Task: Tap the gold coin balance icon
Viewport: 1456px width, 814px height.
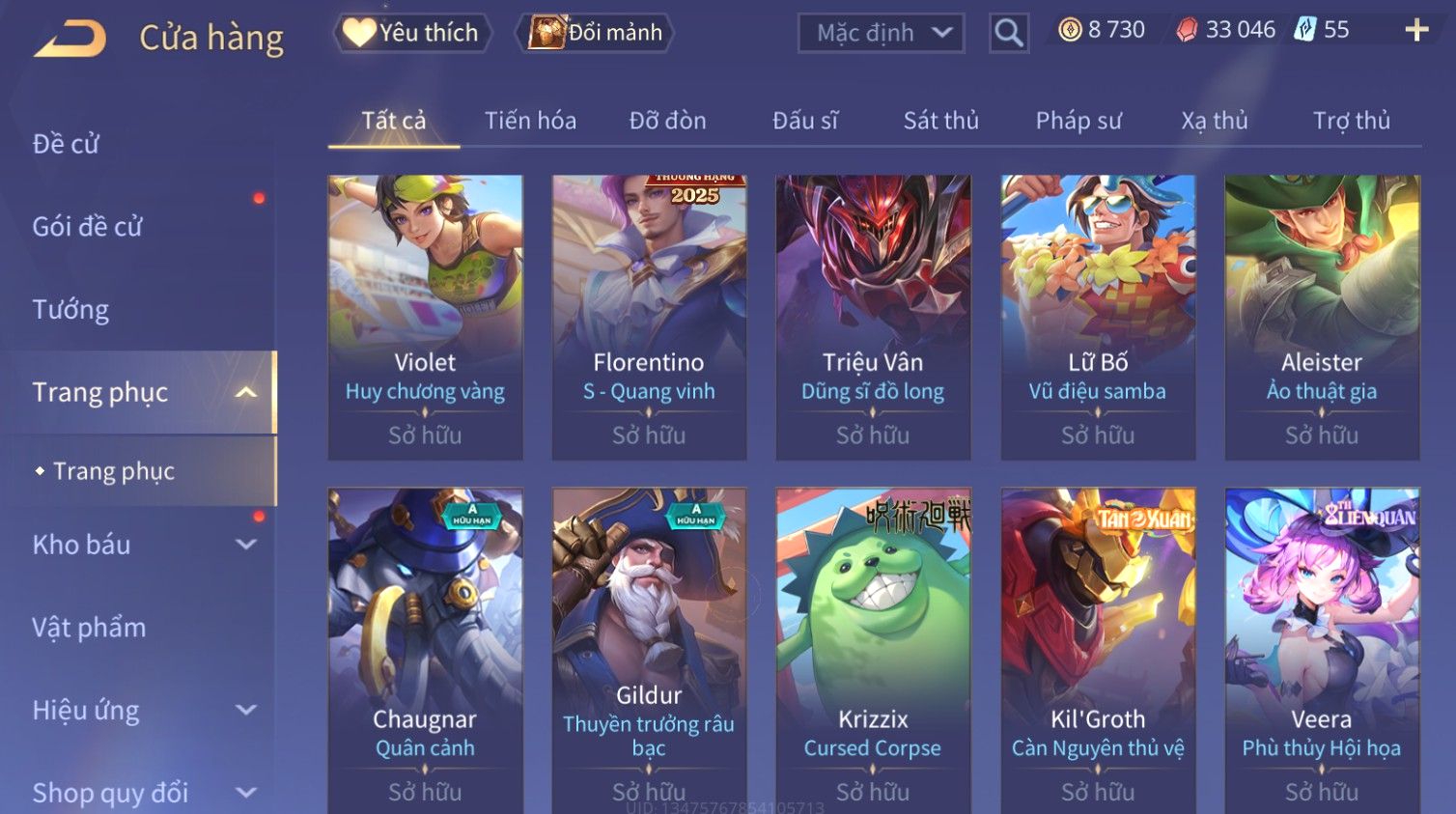Action: (1070, 30)
